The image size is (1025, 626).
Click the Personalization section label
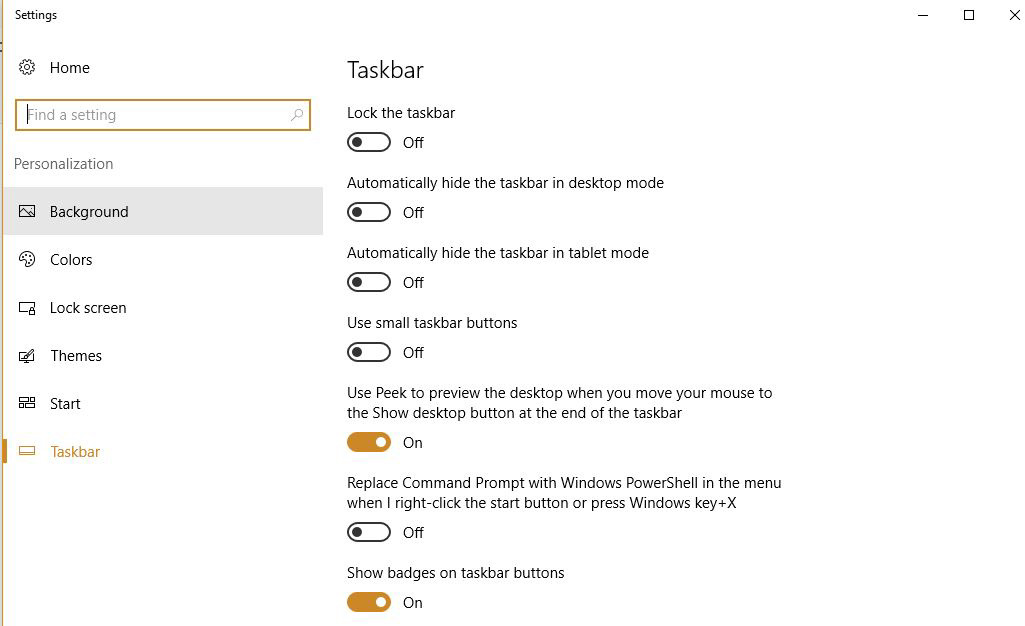[63, 163]
